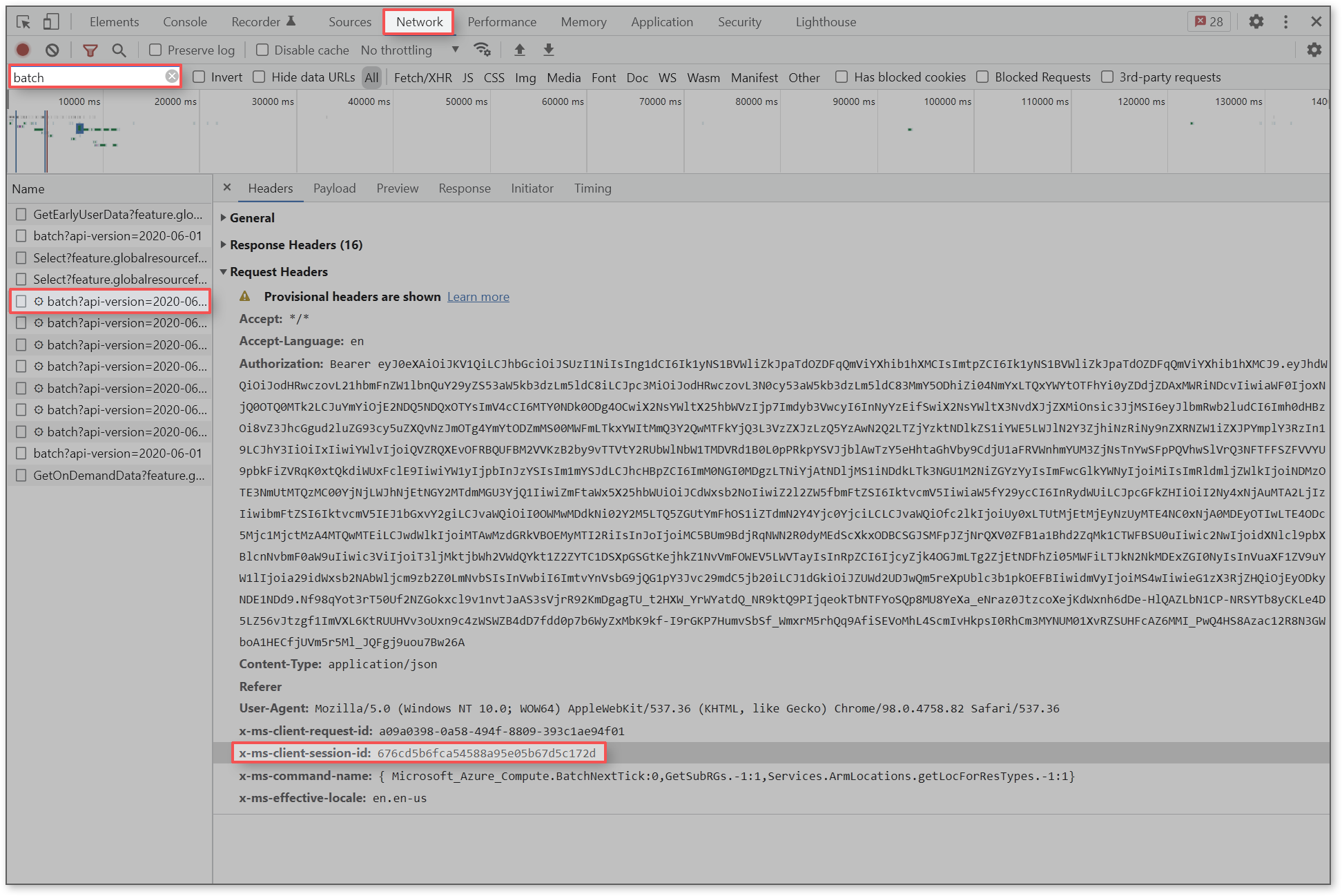Image resolution: width=1342 pixels, height=896 pixels.
Task: Toggle the filter funnel icon
Action: click(x=90, y=50)
